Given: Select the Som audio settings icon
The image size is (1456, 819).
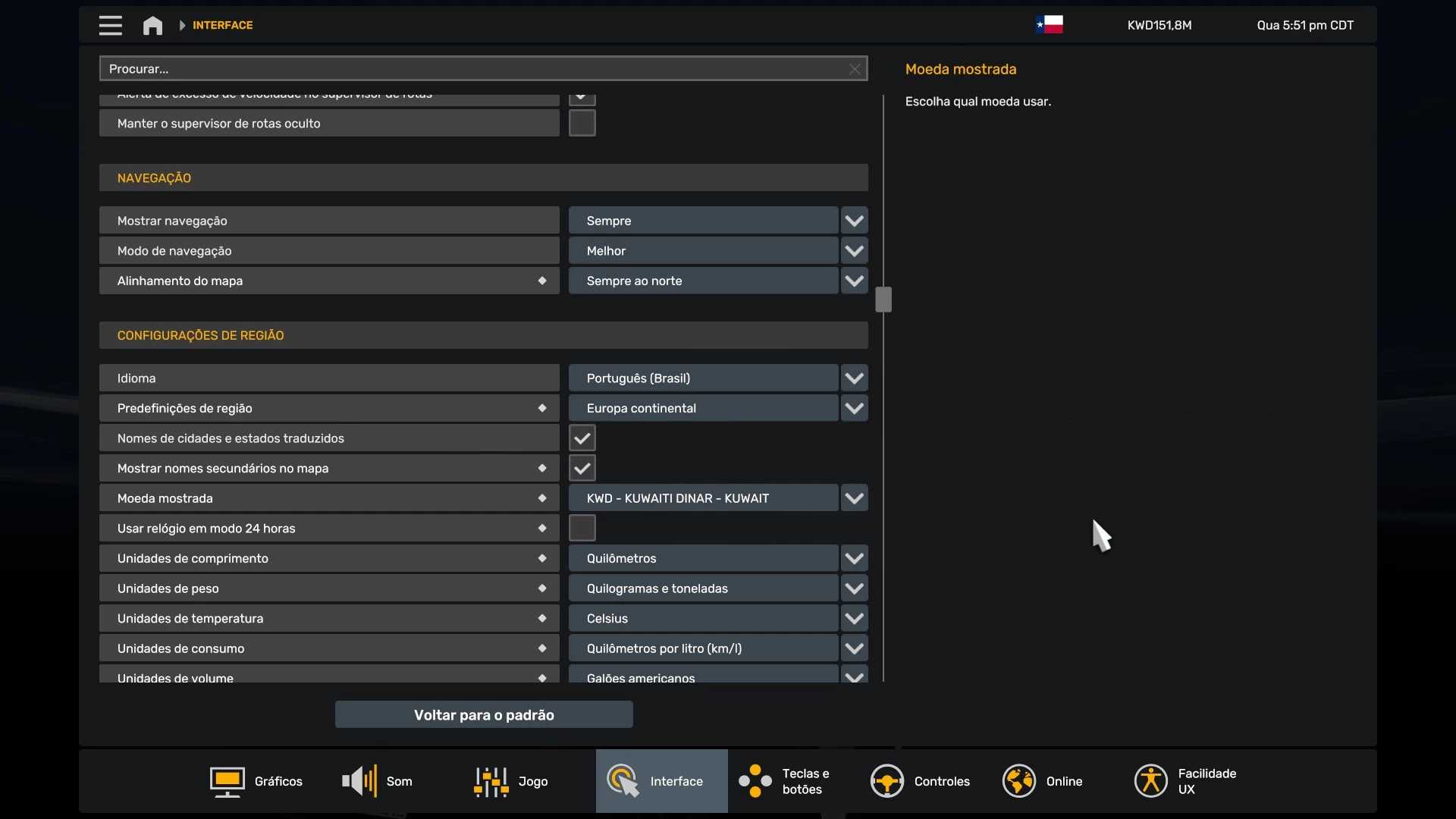Looking at the screenshot, I should click(x=358, y=781).
